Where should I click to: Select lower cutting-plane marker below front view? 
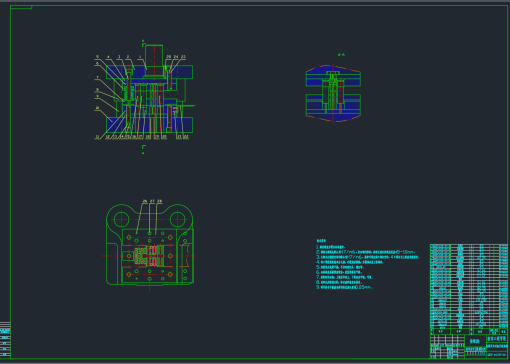pyautogui.click(x=143, y=149)
